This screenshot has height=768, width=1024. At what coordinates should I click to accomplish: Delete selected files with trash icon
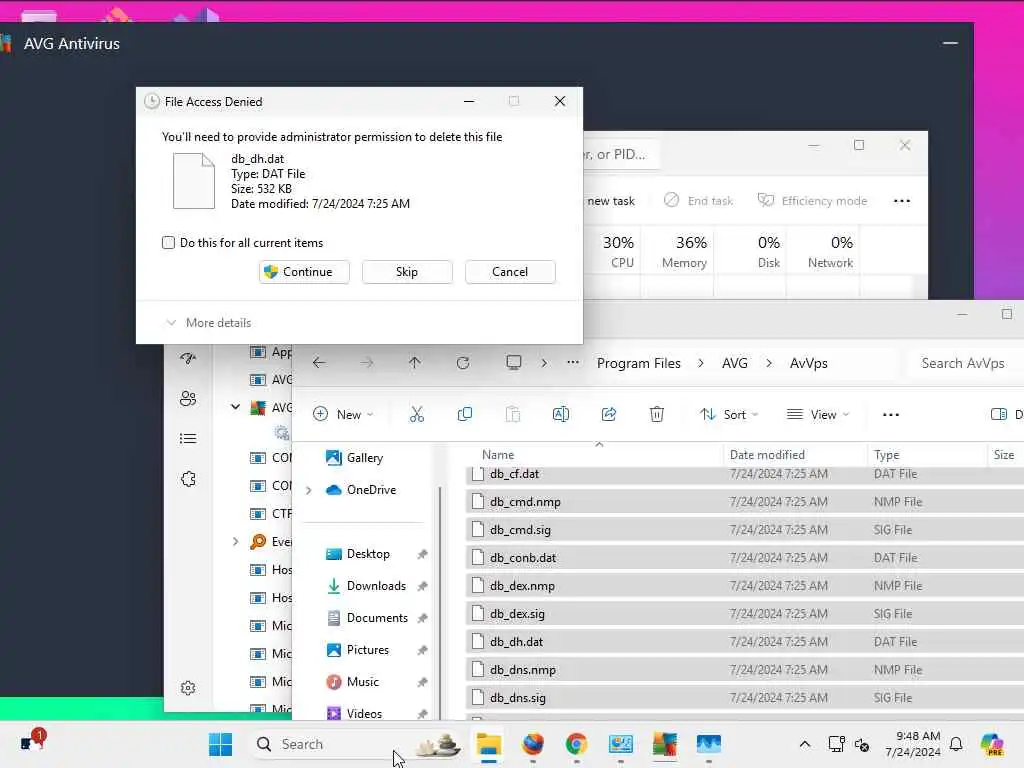[657, 415]
